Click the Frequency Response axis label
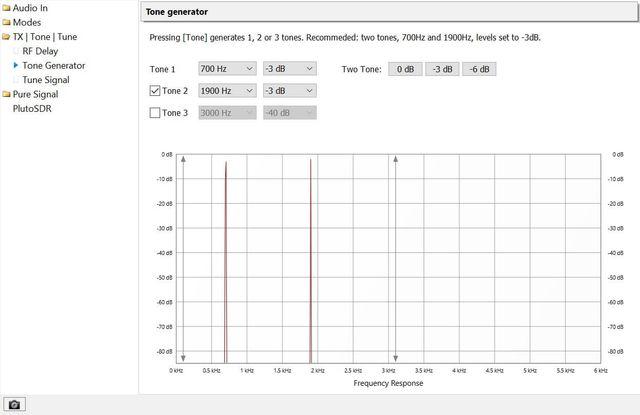Viewport: 640px width, 415px height. pos(388,383)
